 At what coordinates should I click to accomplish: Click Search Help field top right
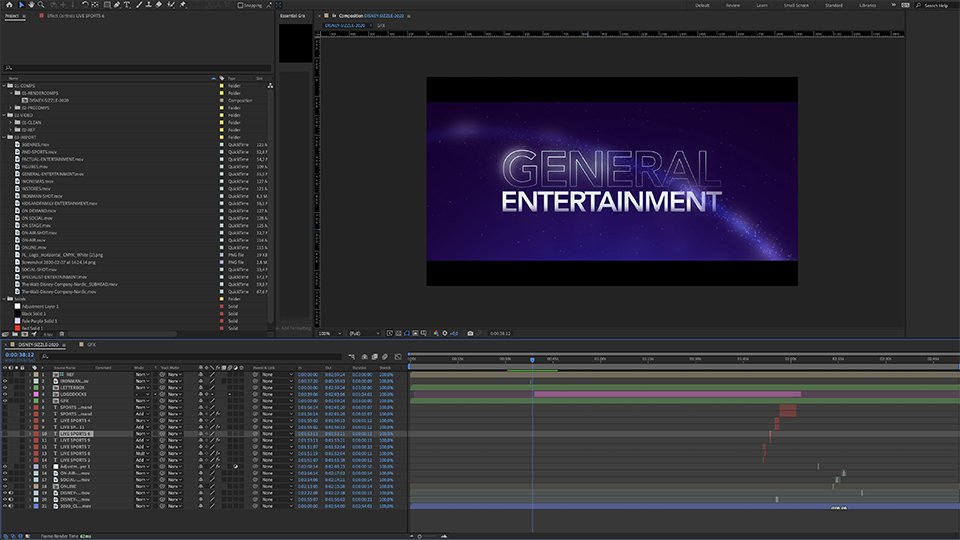pos(936,5)
